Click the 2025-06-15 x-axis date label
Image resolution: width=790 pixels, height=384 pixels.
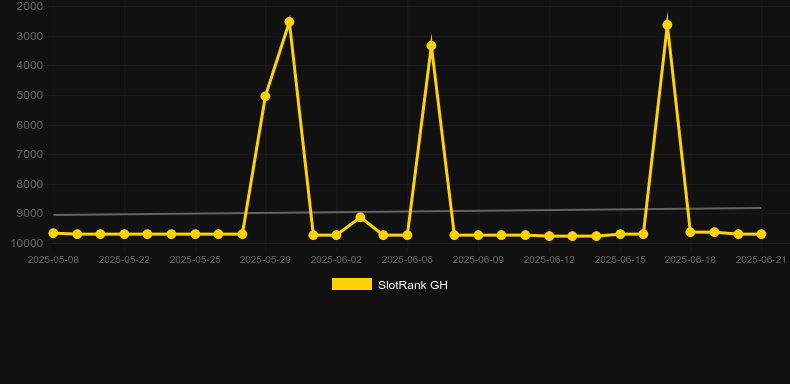[x=620, y=260]
